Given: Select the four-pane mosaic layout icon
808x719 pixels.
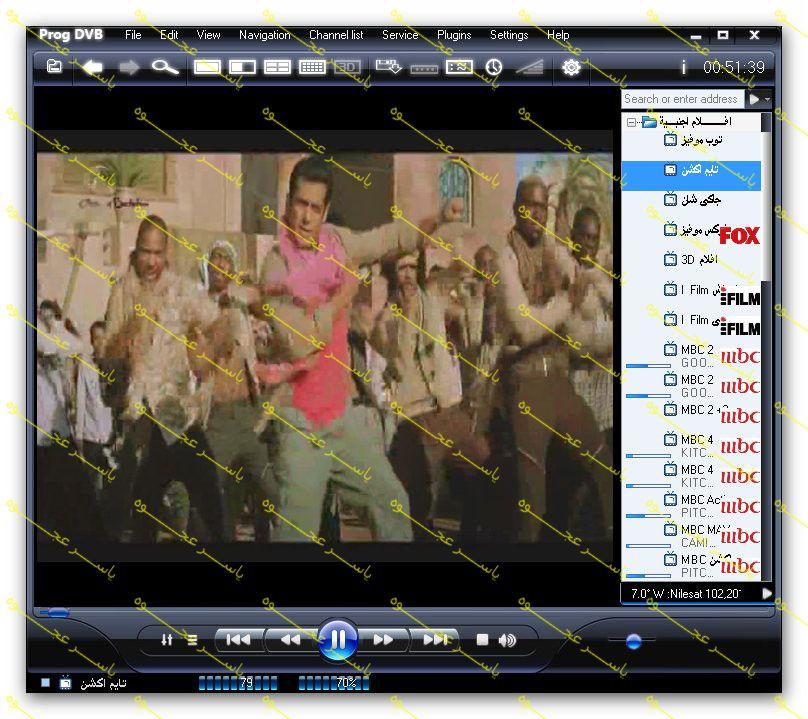Looking at the screenshot, I should [277, 67].
